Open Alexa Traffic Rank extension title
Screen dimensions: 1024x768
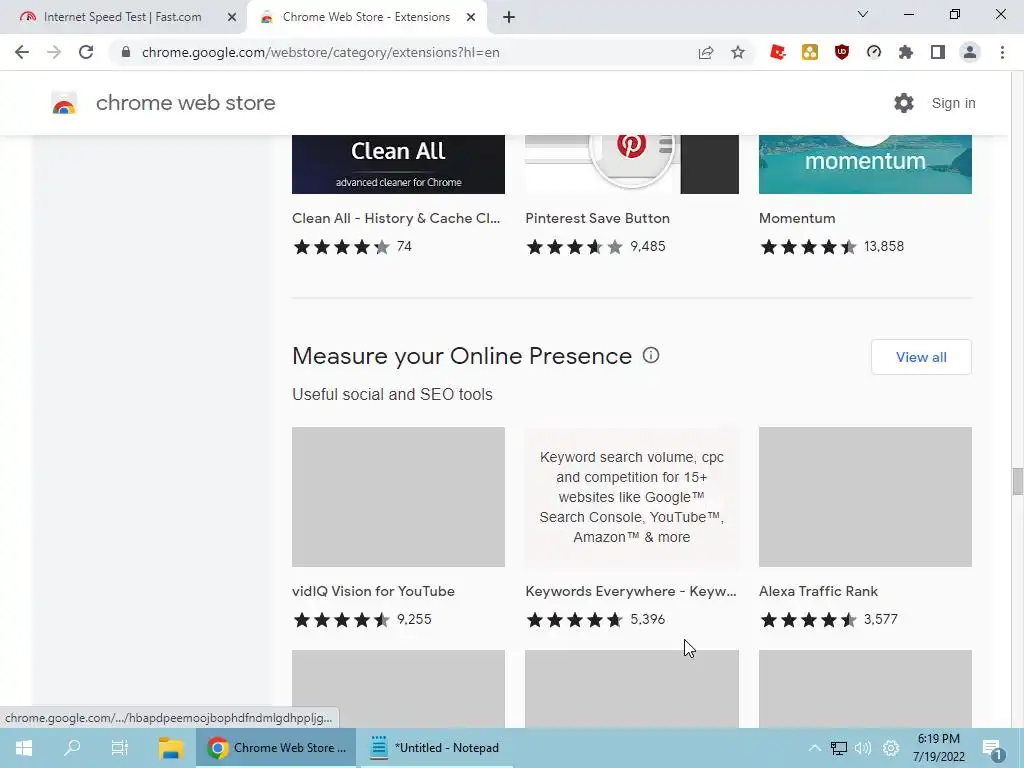pyautogui.click(x=818, y=591)
